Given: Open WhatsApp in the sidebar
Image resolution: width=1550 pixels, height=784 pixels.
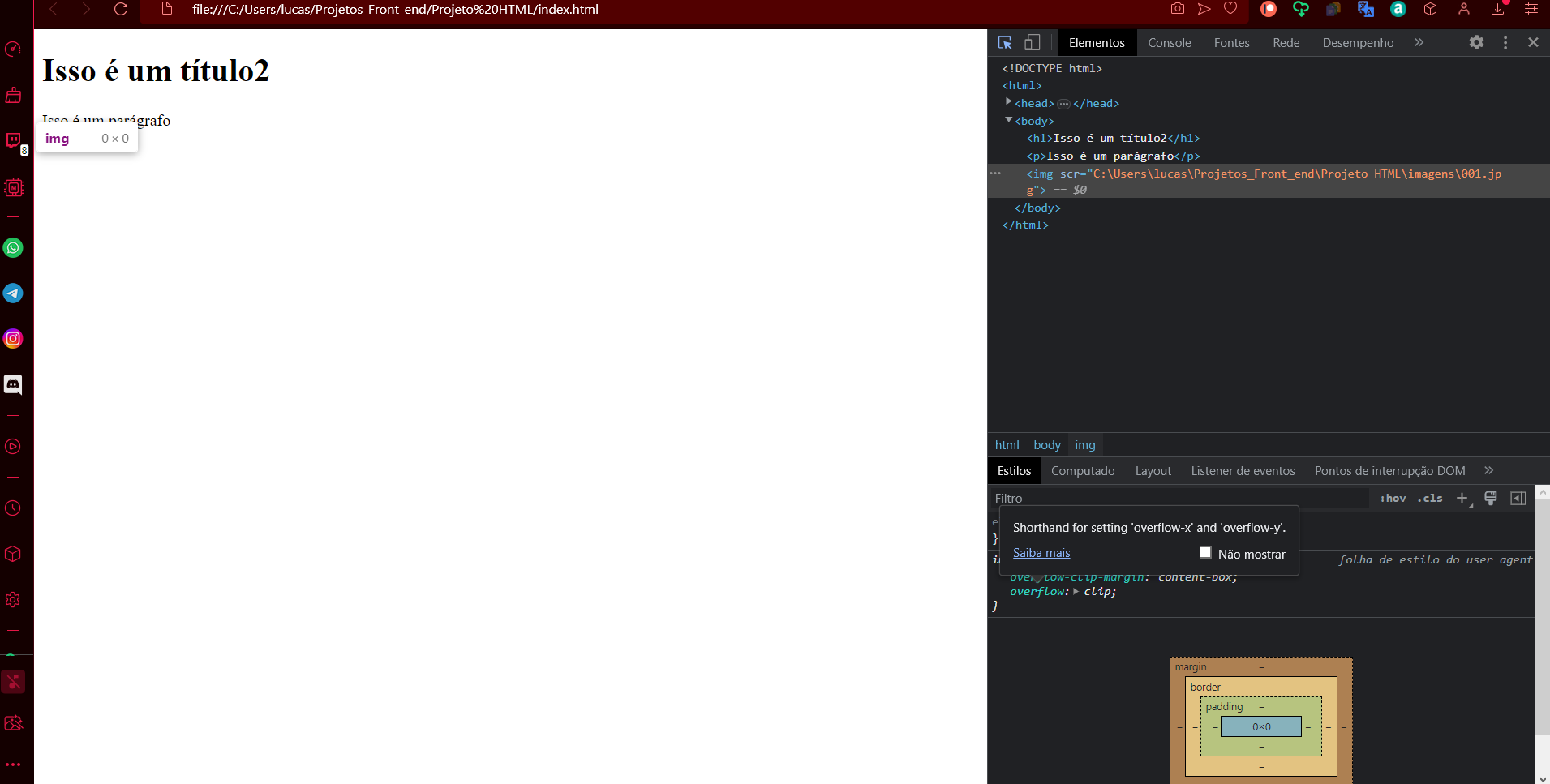Looking at the screenshot, I should pos(13,248).
